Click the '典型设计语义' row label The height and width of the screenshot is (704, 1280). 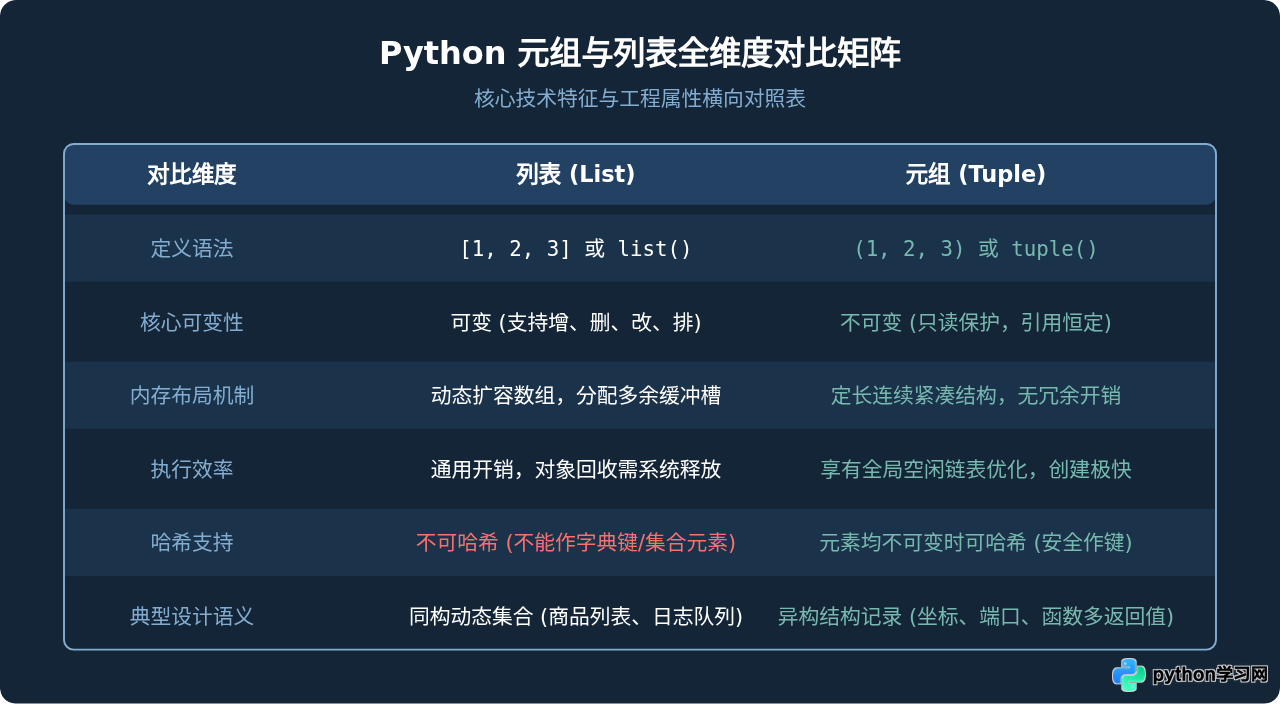192,616
